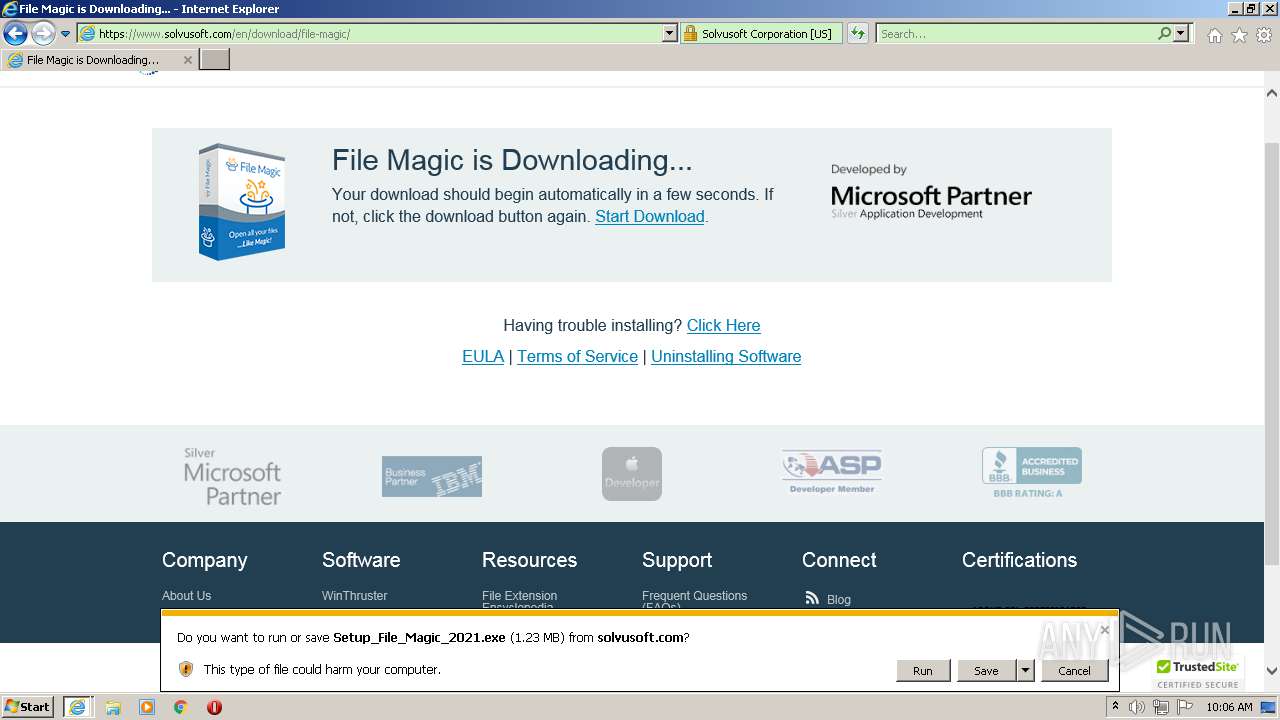Click Run in the download bar

(922, 671)
